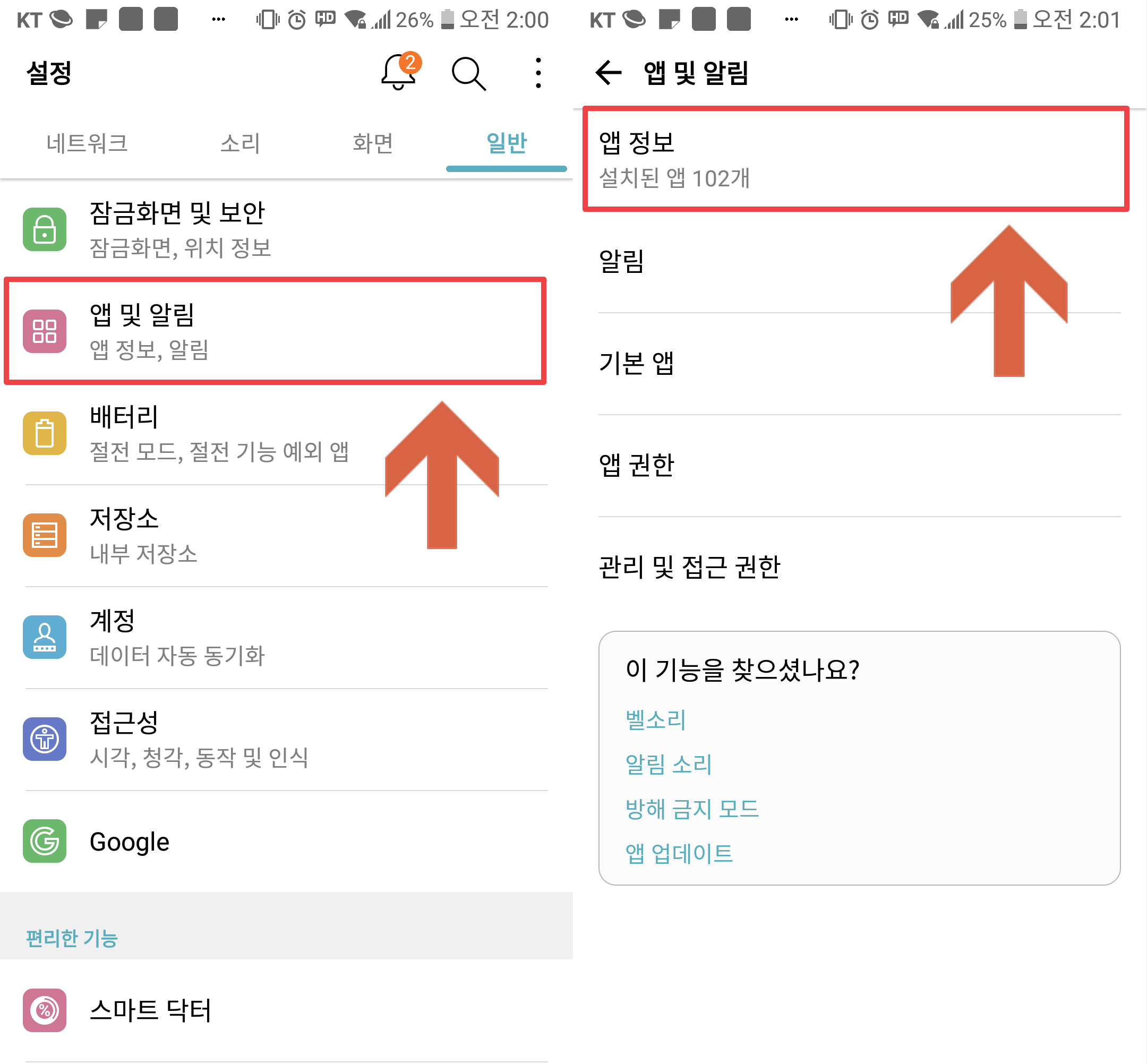Tap the pink 앱 및 알림 grid icon
This screenshot has height=1064, width=1147.
click(44, 331)
